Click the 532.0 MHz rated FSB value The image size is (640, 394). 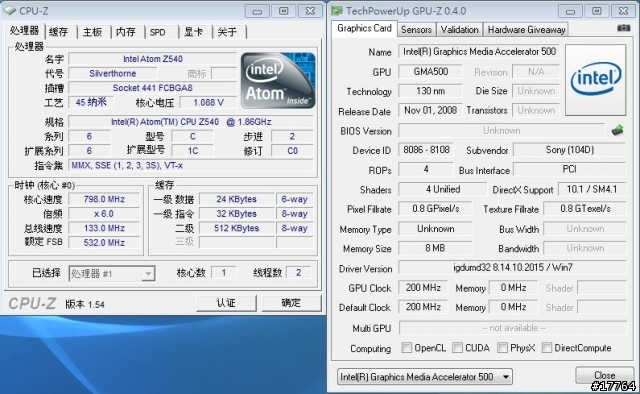tap(104, 243)
